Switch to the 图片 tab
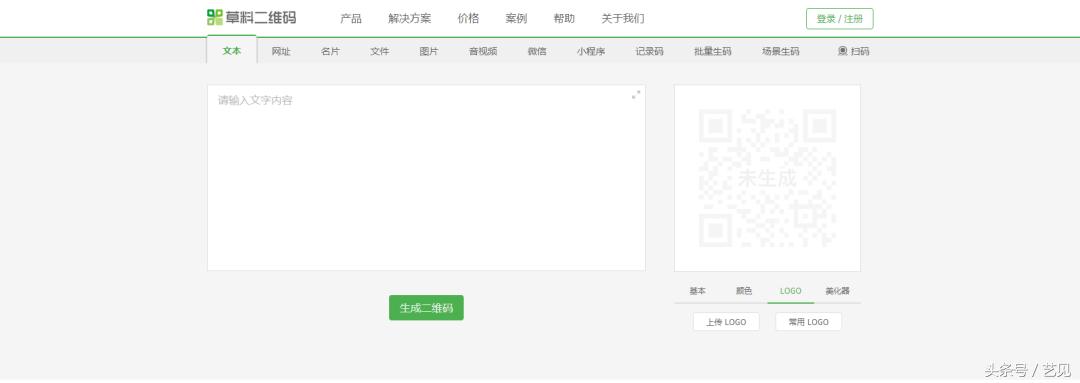Screen dimensions: 1080x383 pos(429,51)
